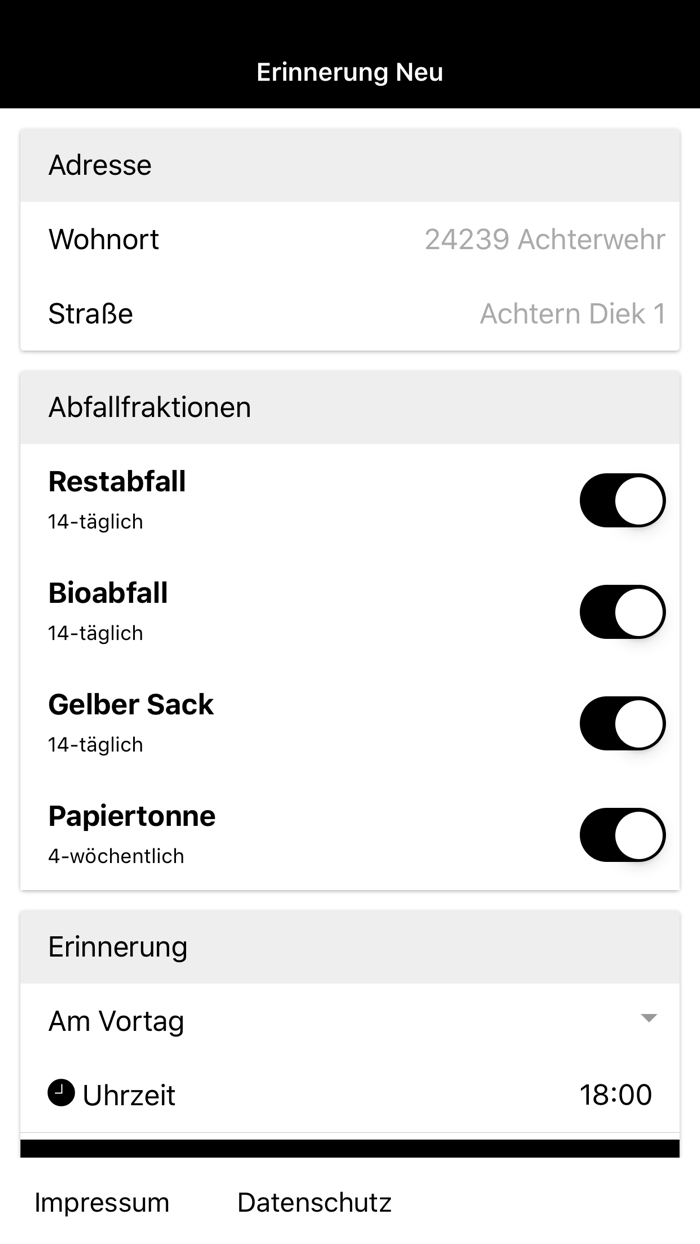Screen dimensions: 700x1244
Task: Click the 14-täglich label under Restabfall
Action: coord(95,521)
